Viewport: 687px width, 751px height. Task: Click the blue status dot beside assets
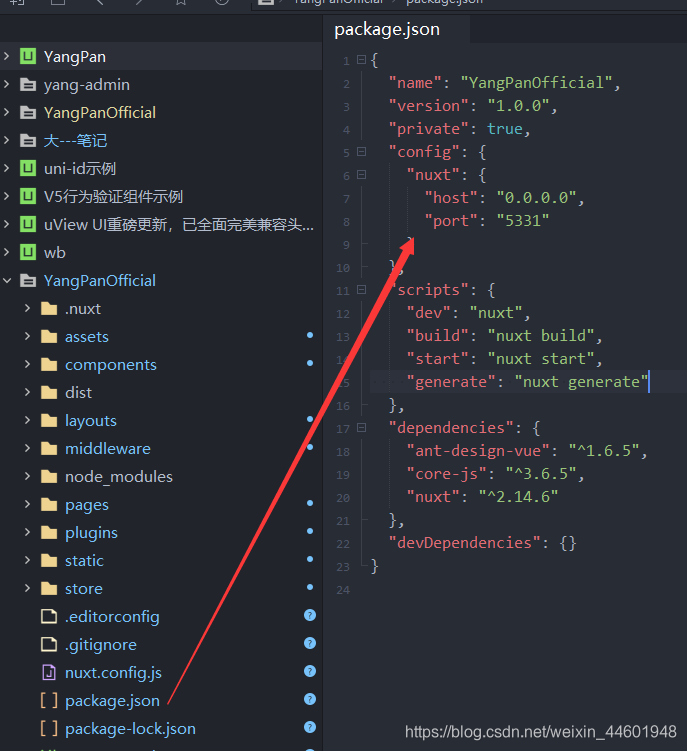[310, 335]
